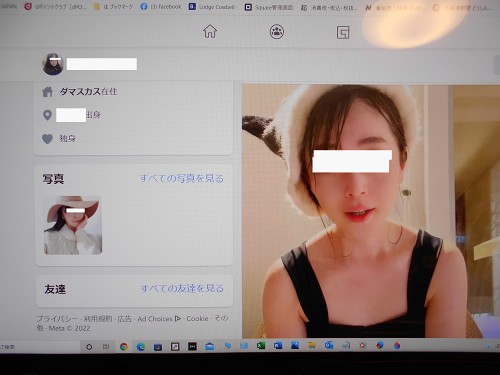The image size is (500, 375).
Task: Click 'すべての友達を見る' link
Action: 182,288
